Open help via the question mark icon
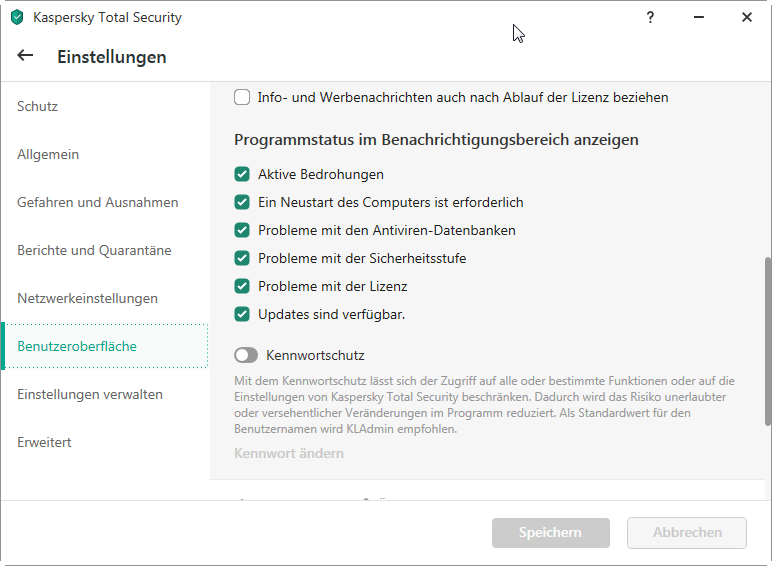The height and width of the screenshot is (566, 772). (x=650, y=18)
